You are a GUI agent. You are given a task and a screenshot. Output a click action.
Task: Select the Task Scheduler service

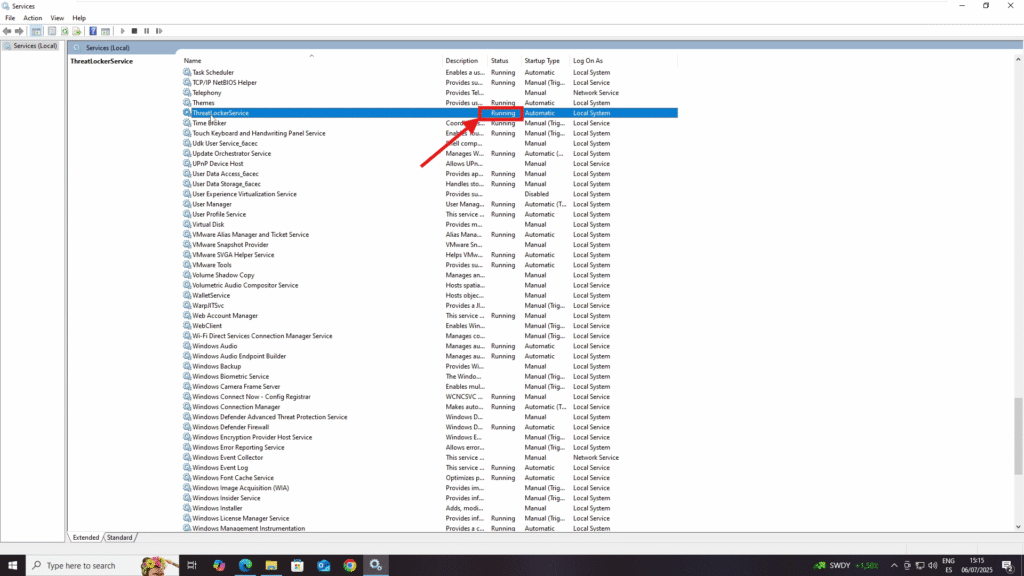213,72
